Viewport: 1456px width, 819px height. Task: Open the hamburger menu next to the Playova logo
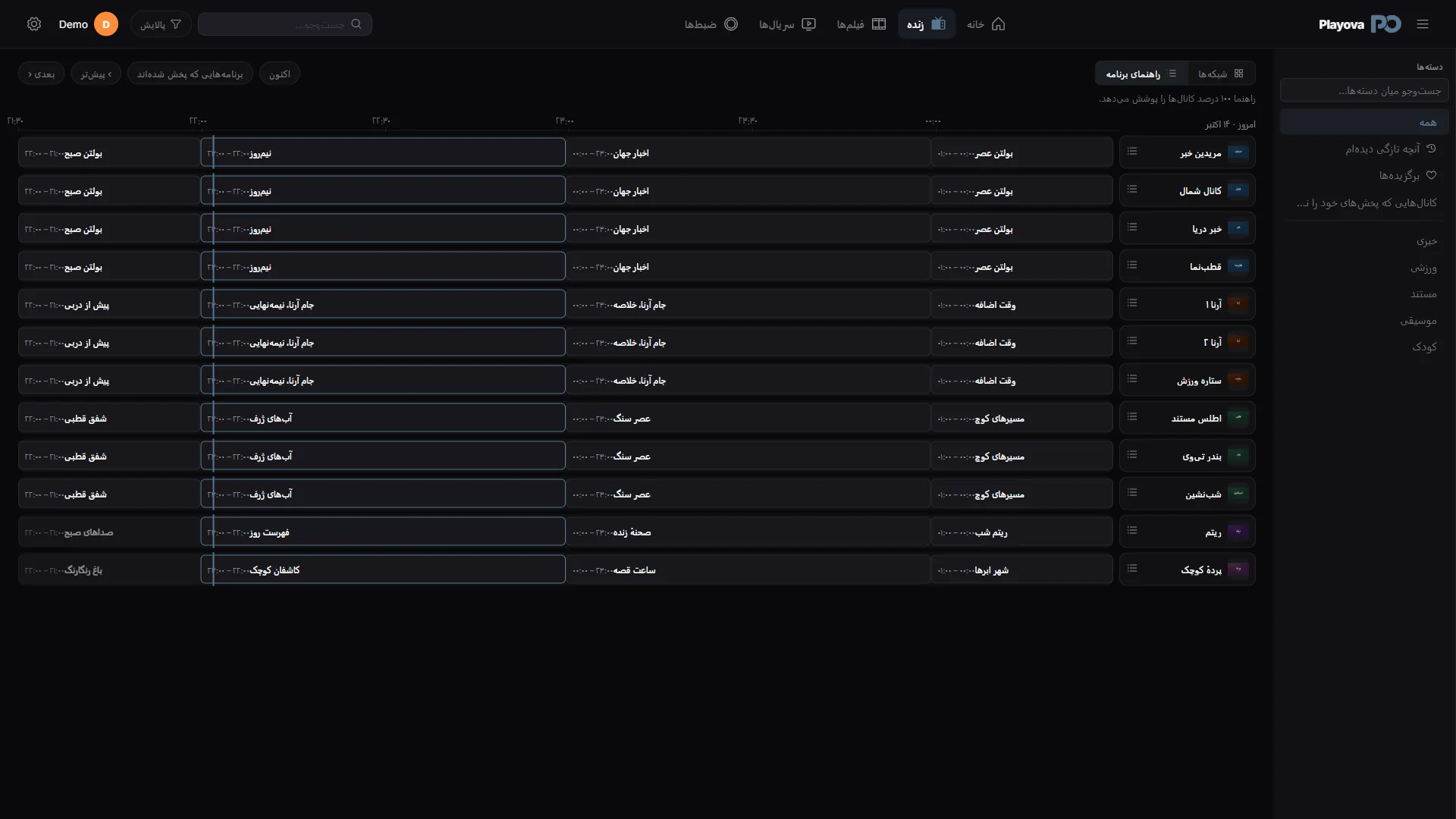click(1423, 24)
